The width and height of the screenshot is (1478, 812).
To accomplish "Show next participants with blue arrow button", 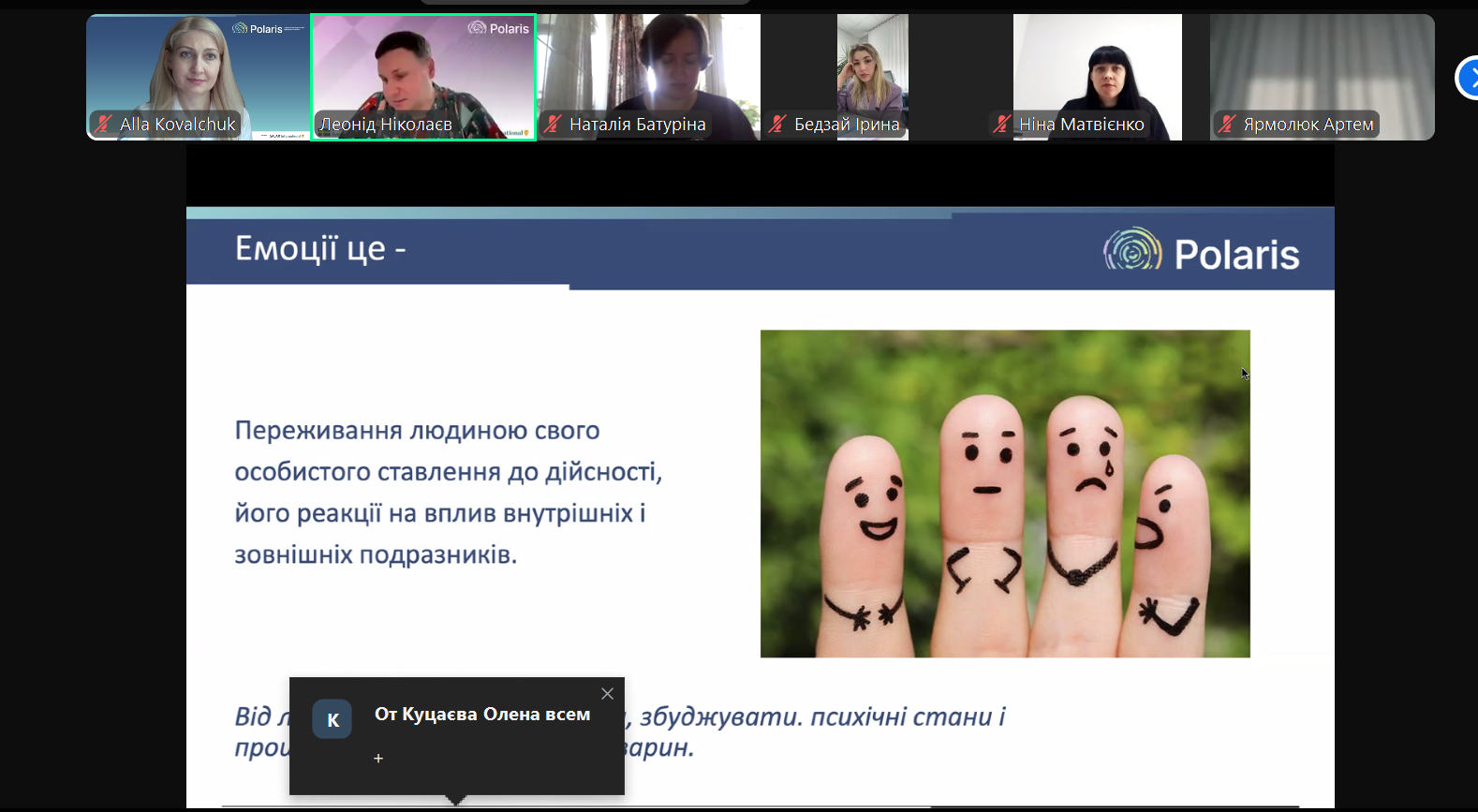I will coord(1468,78).
